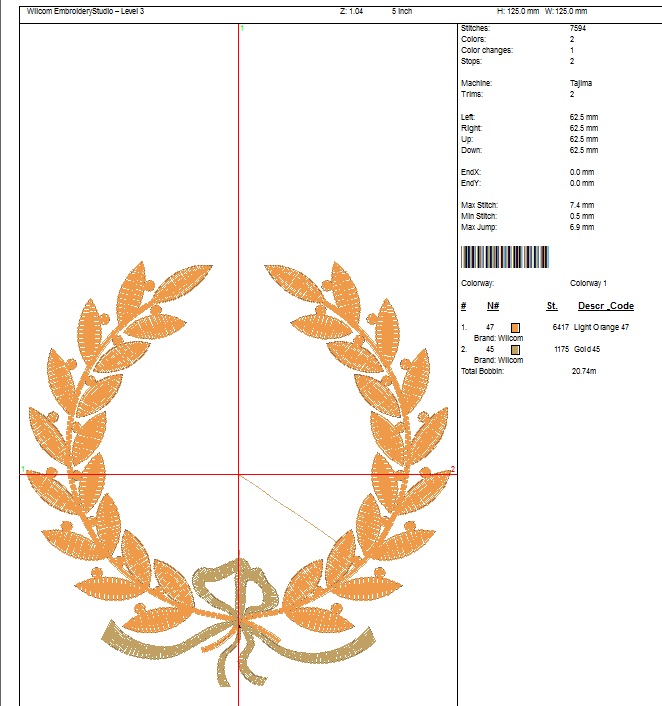662x706 pixels.
Task: Click the Gold 45 color swatch
Action: 516,350
